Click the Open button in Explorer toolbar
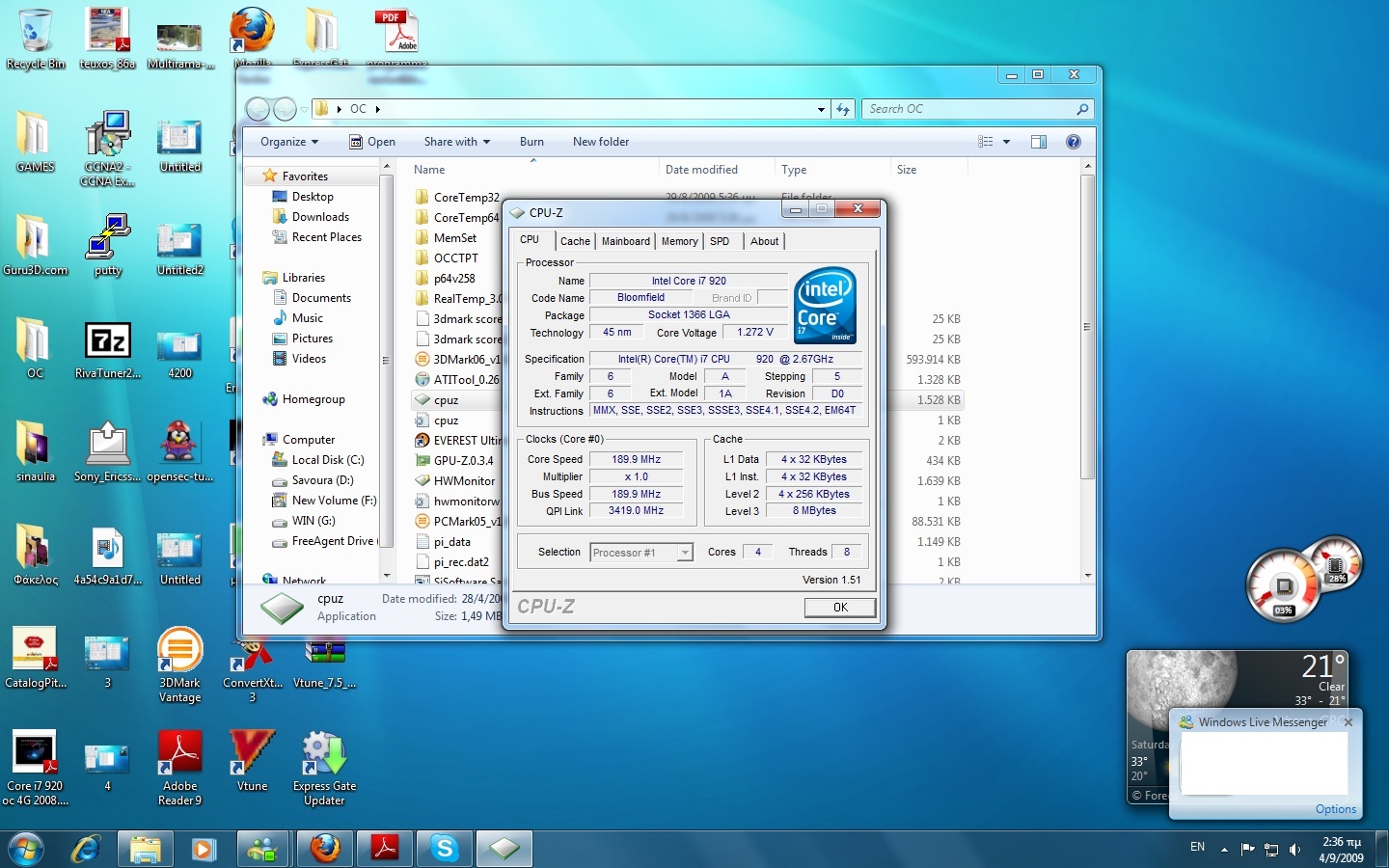This screenshot has height=868, width=1389. 372,142
